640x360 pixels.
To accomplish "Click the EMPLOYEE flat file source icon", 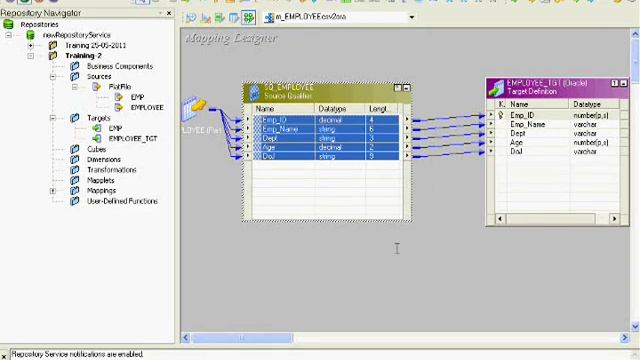I will click(x=118, y=107).
